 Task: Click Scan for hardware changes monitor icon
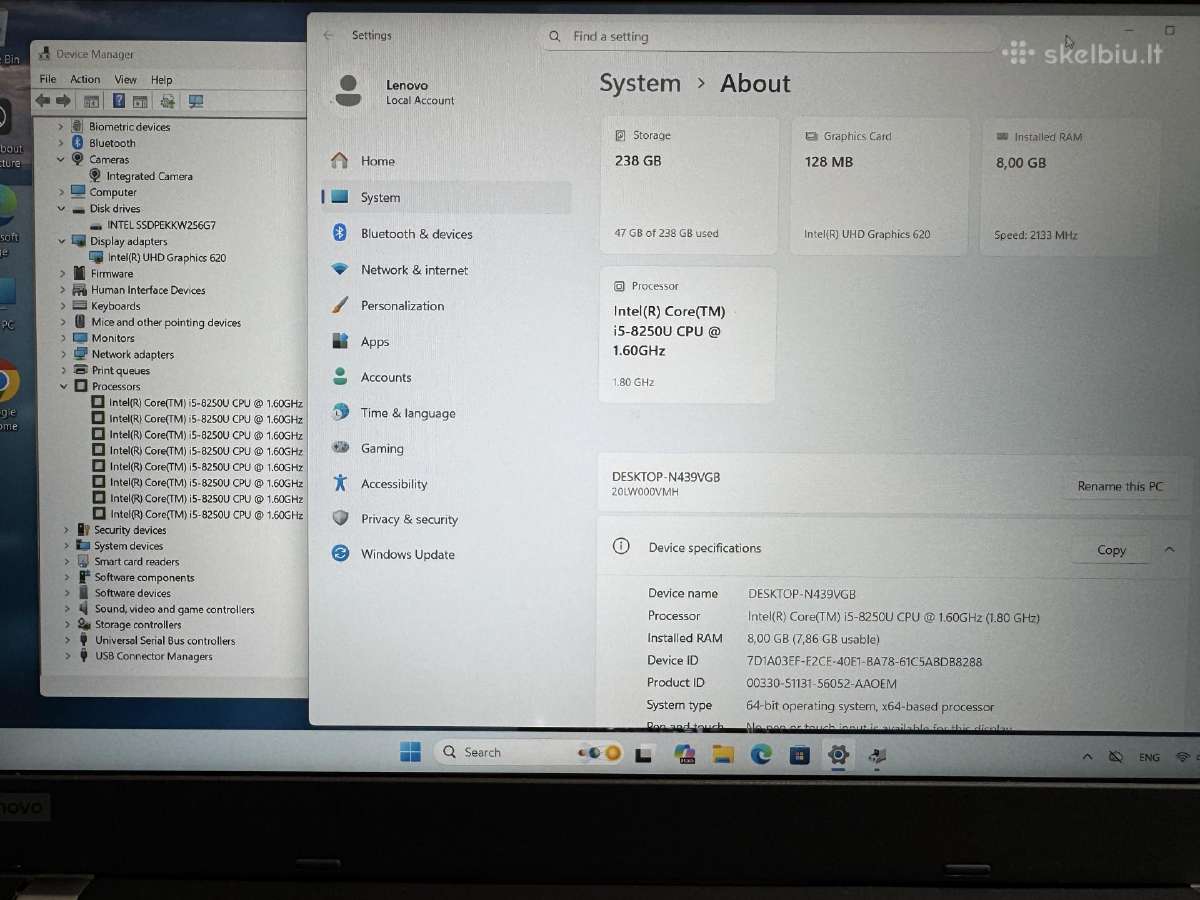point(196,101)
